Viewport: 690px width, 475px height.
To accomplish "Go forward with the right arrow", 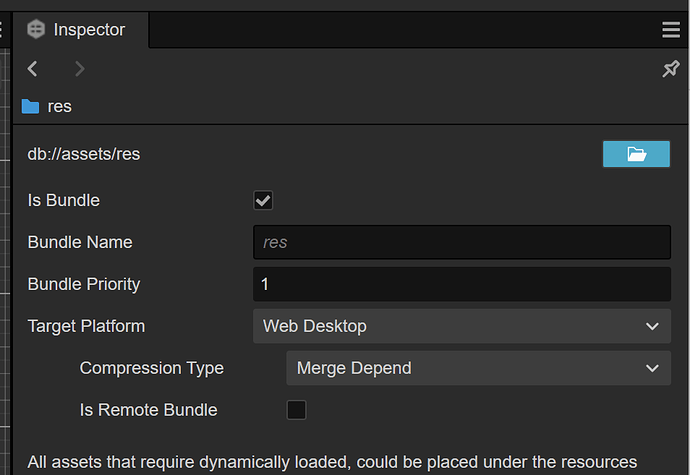I will tap(79, 68).
